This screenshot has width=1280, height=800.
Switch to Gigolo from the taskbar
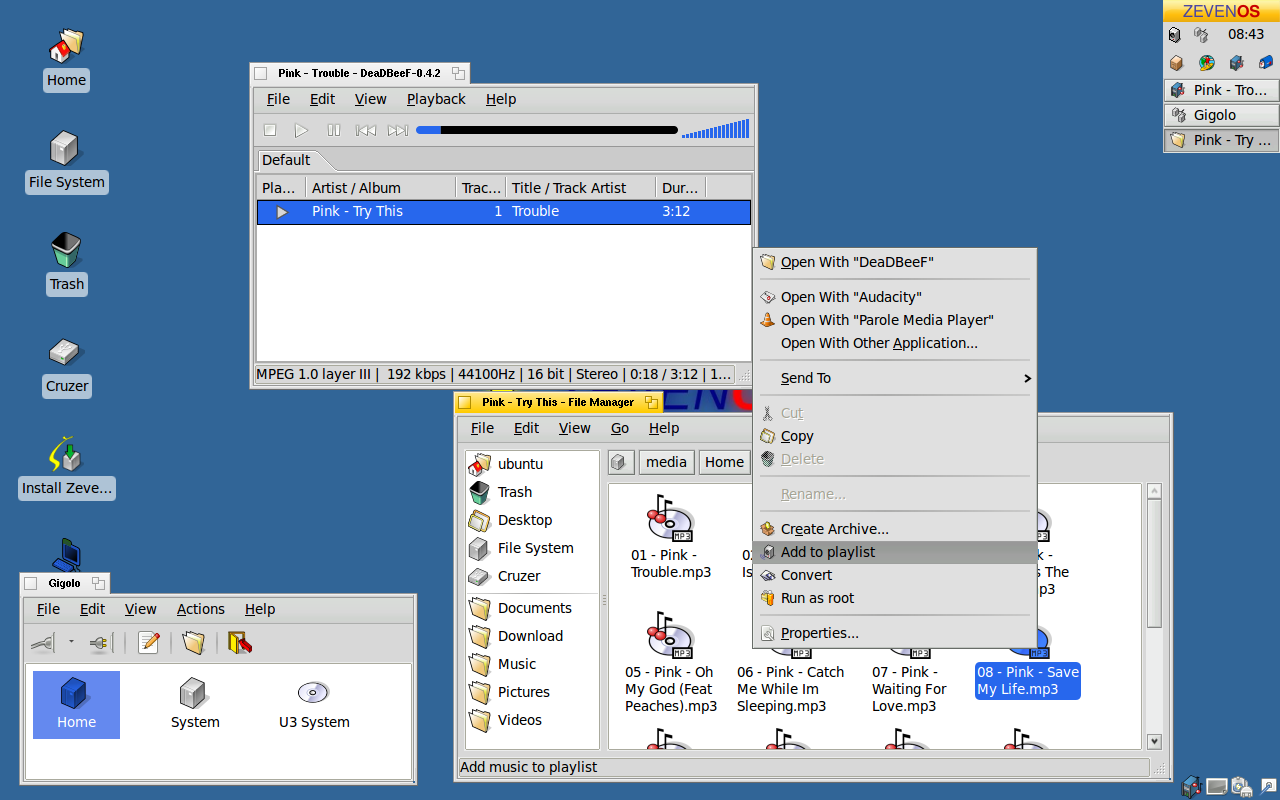(x=1222, y=115)
